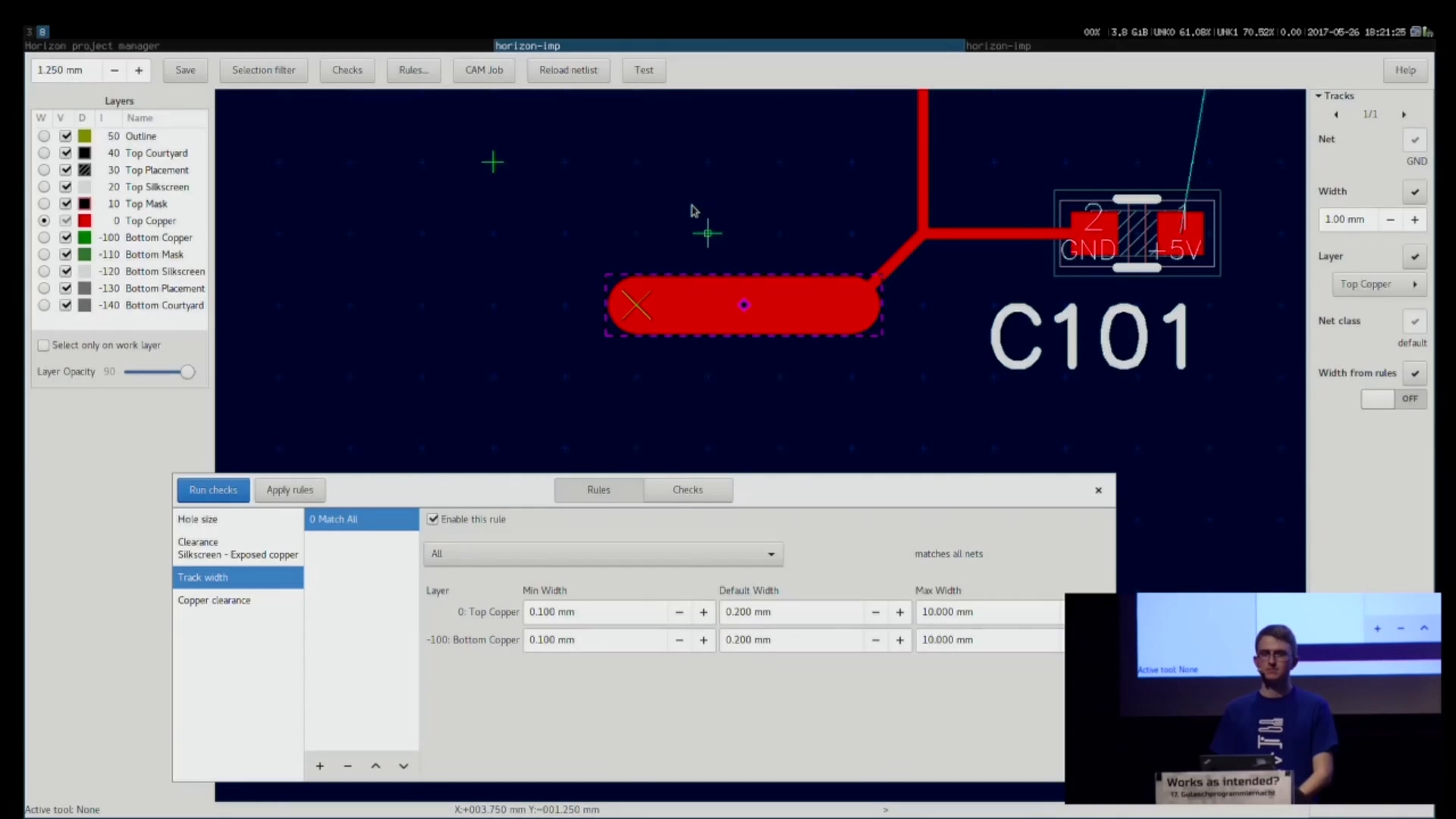This screenshot has height=819, width=1456.
Task: Switch to the Rules tab
Action: tap(598, 490)
